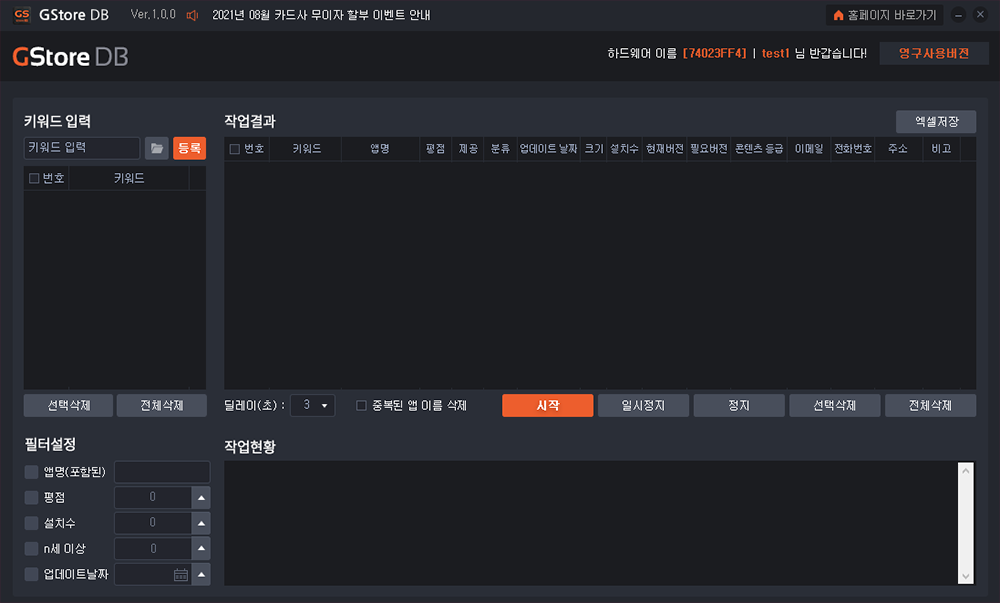Click the 설치수 column header
The height and width of the screenshot is (603, 1000).
pyautogui.click(x=624, y=149)
